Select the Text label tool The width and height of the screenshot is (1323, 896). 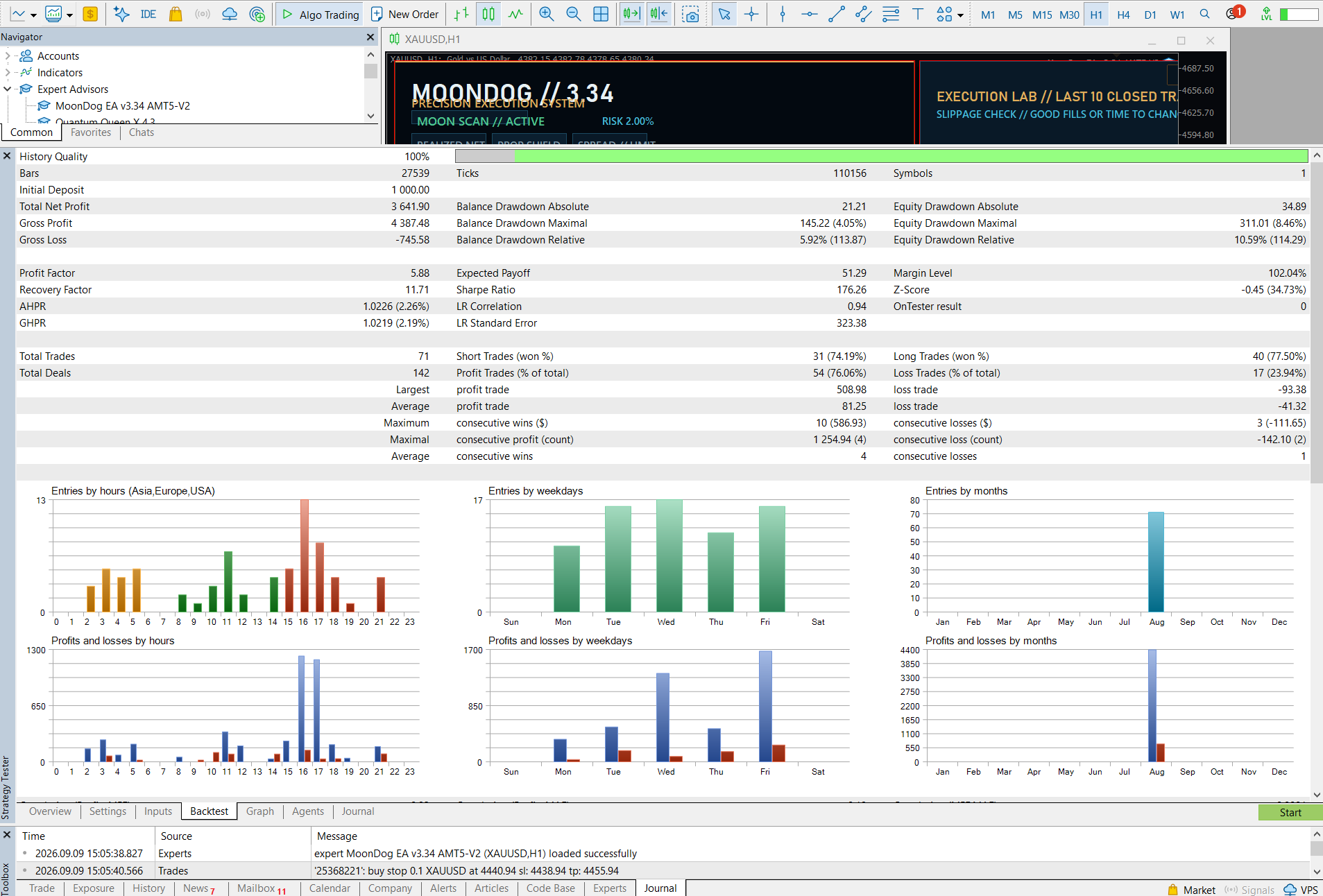tap(918, 14)
